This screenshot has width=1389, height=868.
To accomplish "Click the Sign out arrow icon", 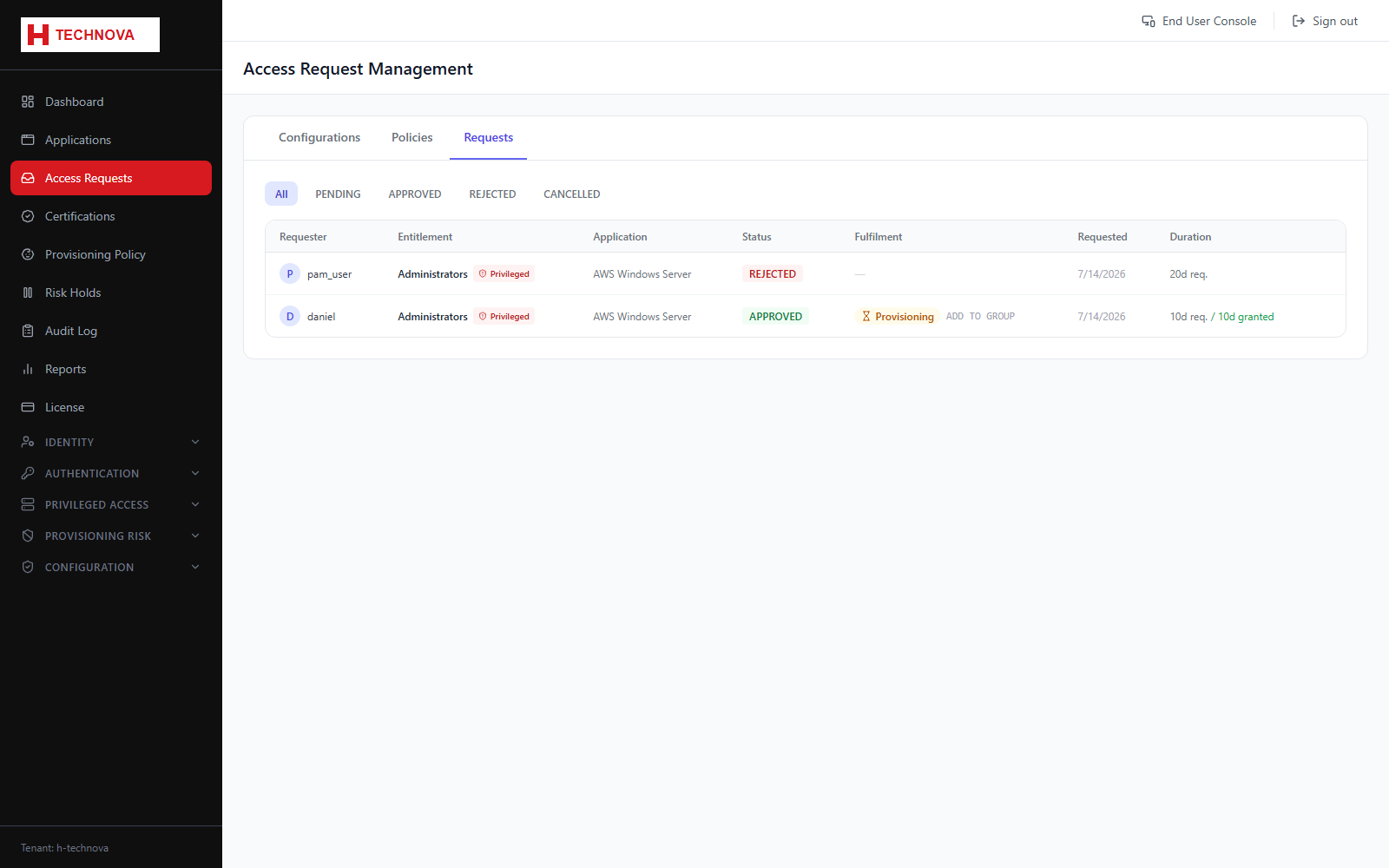I will click(x=1299, y=21).
